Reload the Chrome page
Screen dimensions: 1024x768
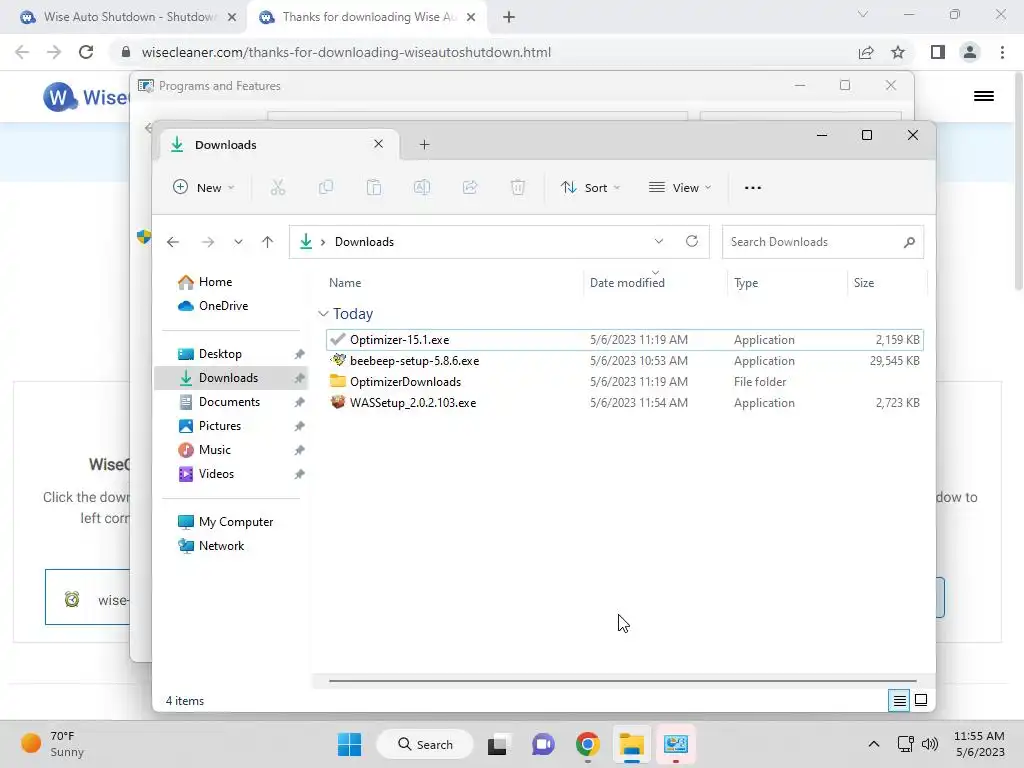86,52
